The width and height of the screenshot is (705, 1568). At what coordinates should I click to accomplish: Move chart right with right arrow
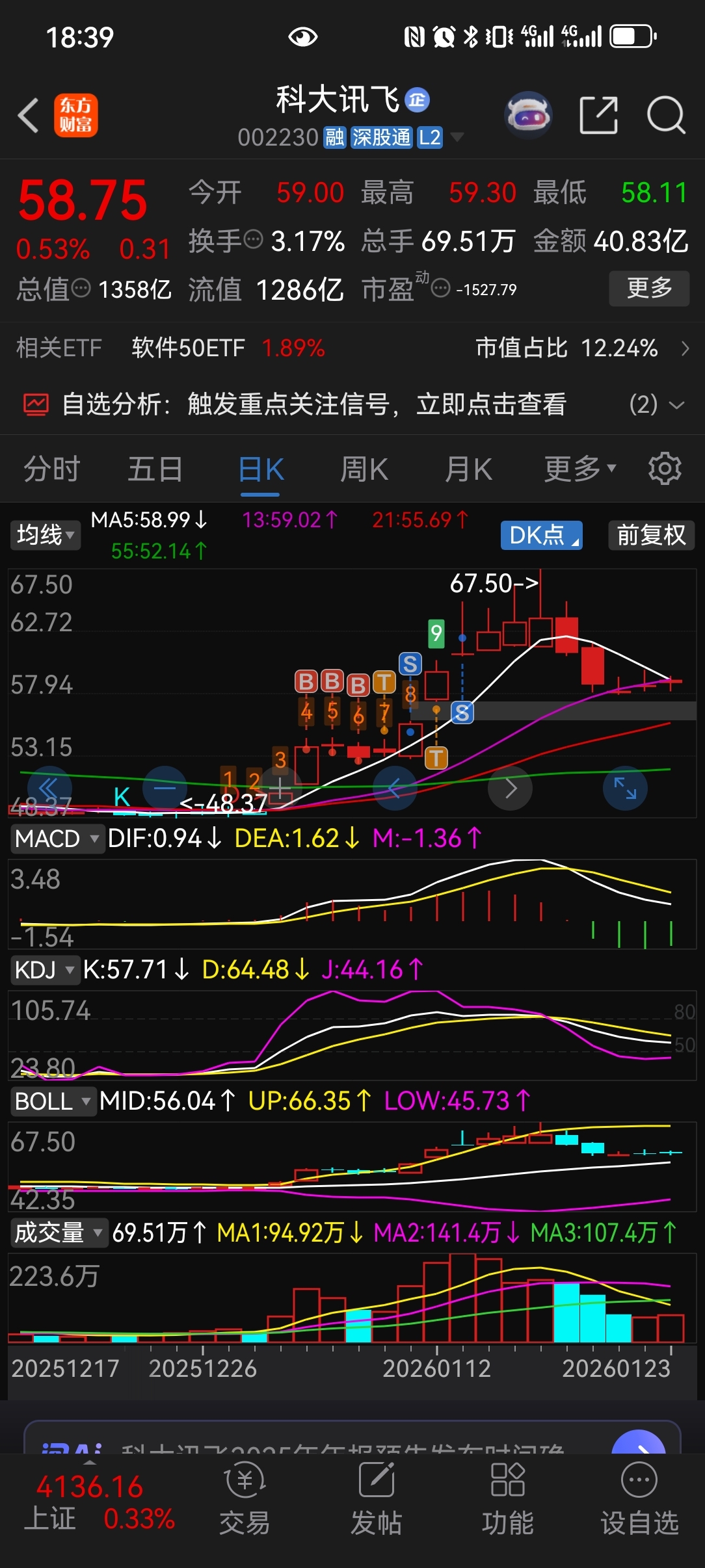tap(511, 789)
